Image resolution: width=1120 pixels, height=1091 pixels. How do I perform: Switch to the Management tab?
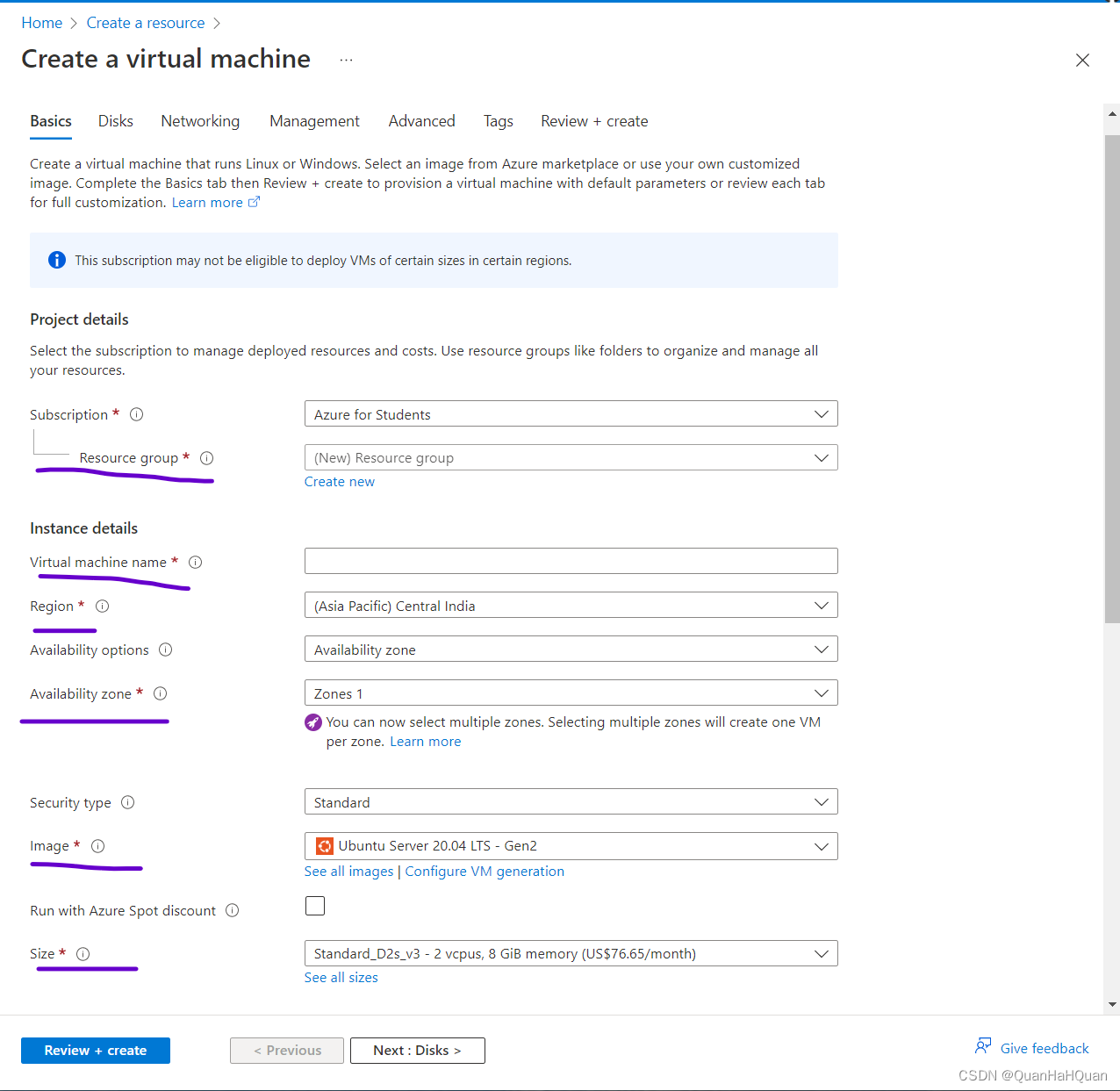[314, 121]
